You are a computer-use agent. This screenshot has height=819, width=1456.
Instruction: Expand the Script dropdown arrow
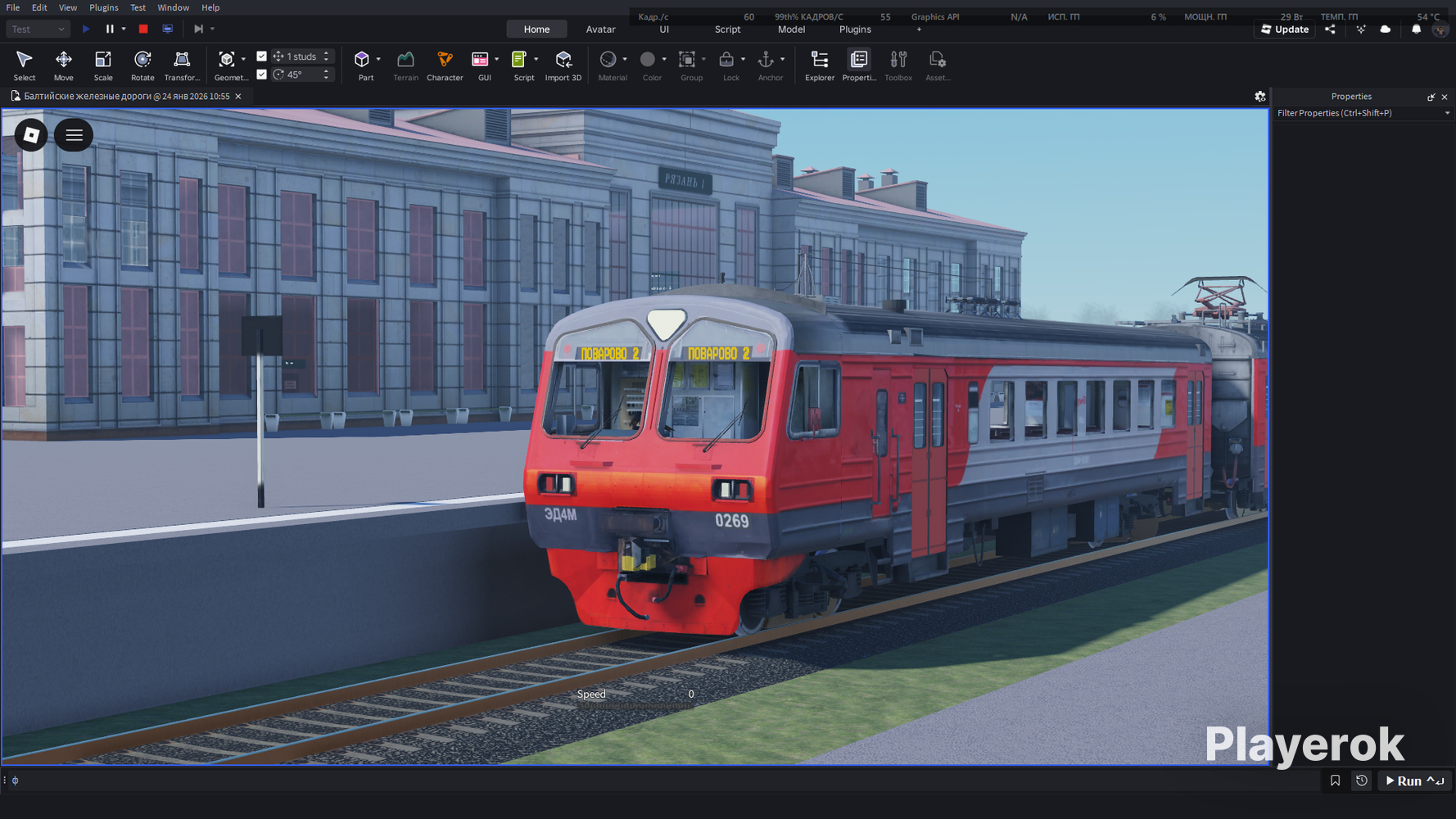pyautogui.click(x=536, y=59)
